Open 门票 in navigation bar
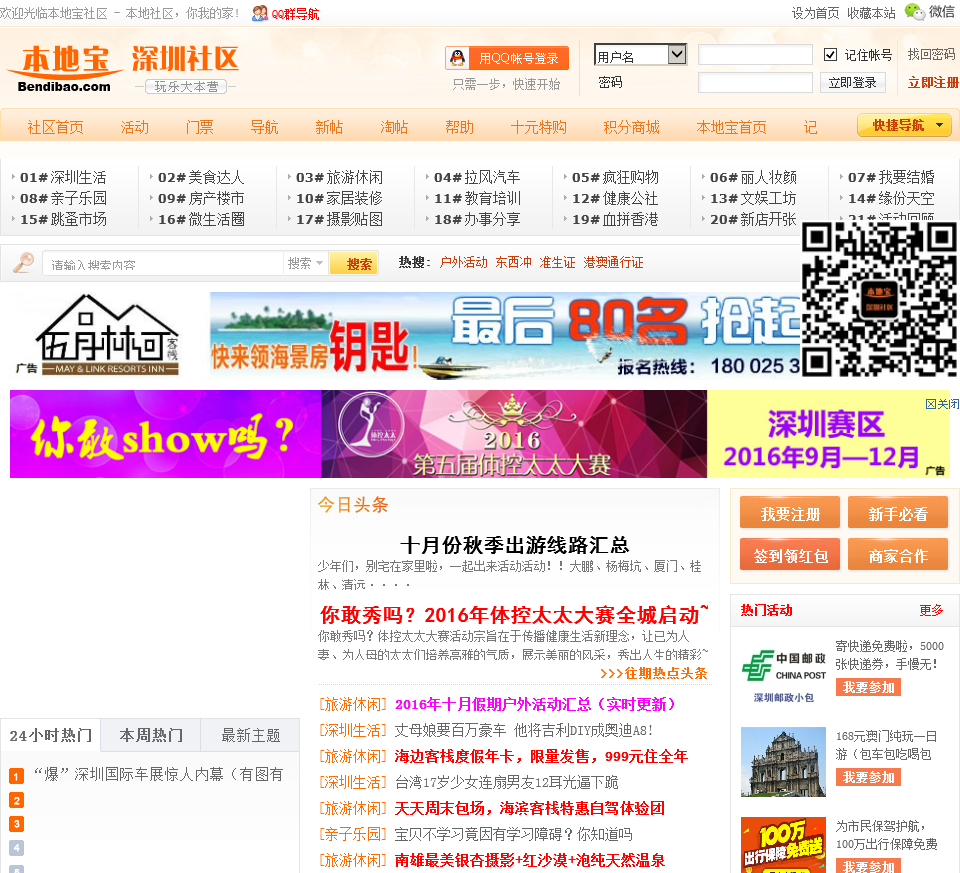 [x=200, y=127]
